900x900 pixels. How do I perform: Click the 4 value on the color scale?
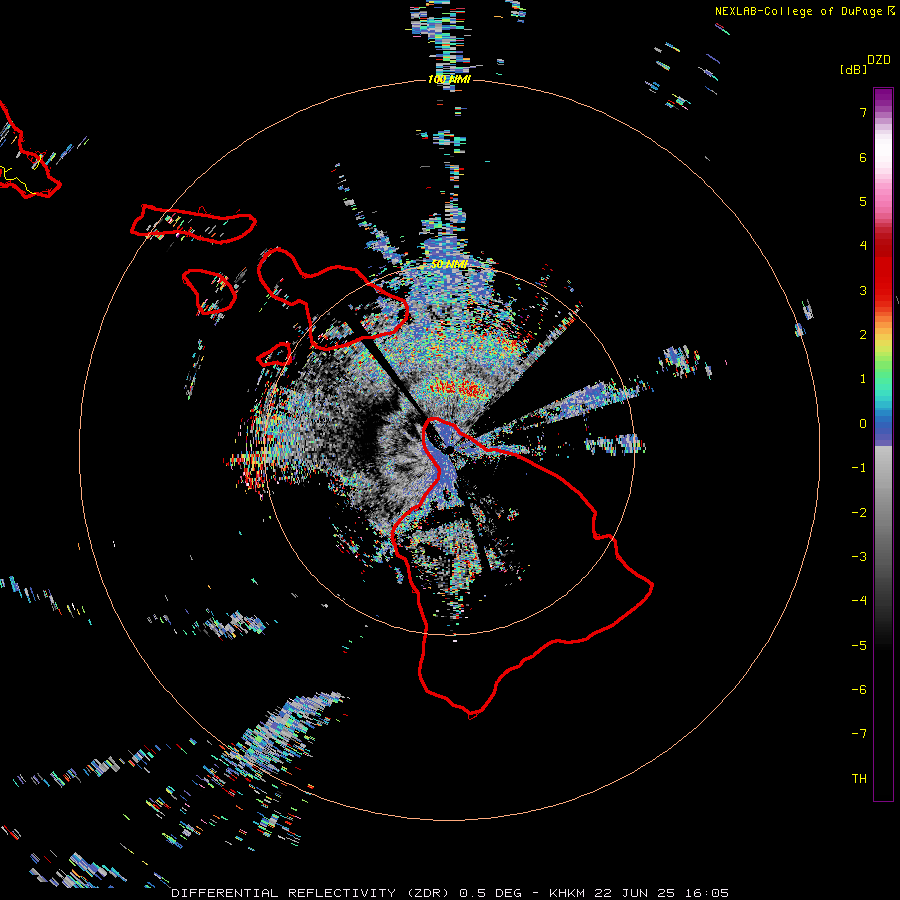[863, 246]
